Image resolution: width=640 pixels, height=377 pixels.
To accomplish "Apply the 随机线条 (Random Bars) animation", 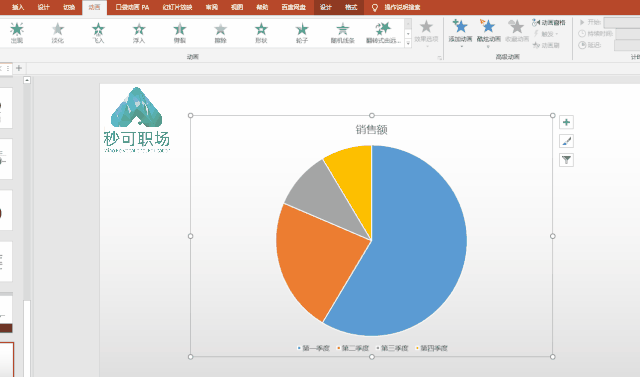I will coord(342,33).
